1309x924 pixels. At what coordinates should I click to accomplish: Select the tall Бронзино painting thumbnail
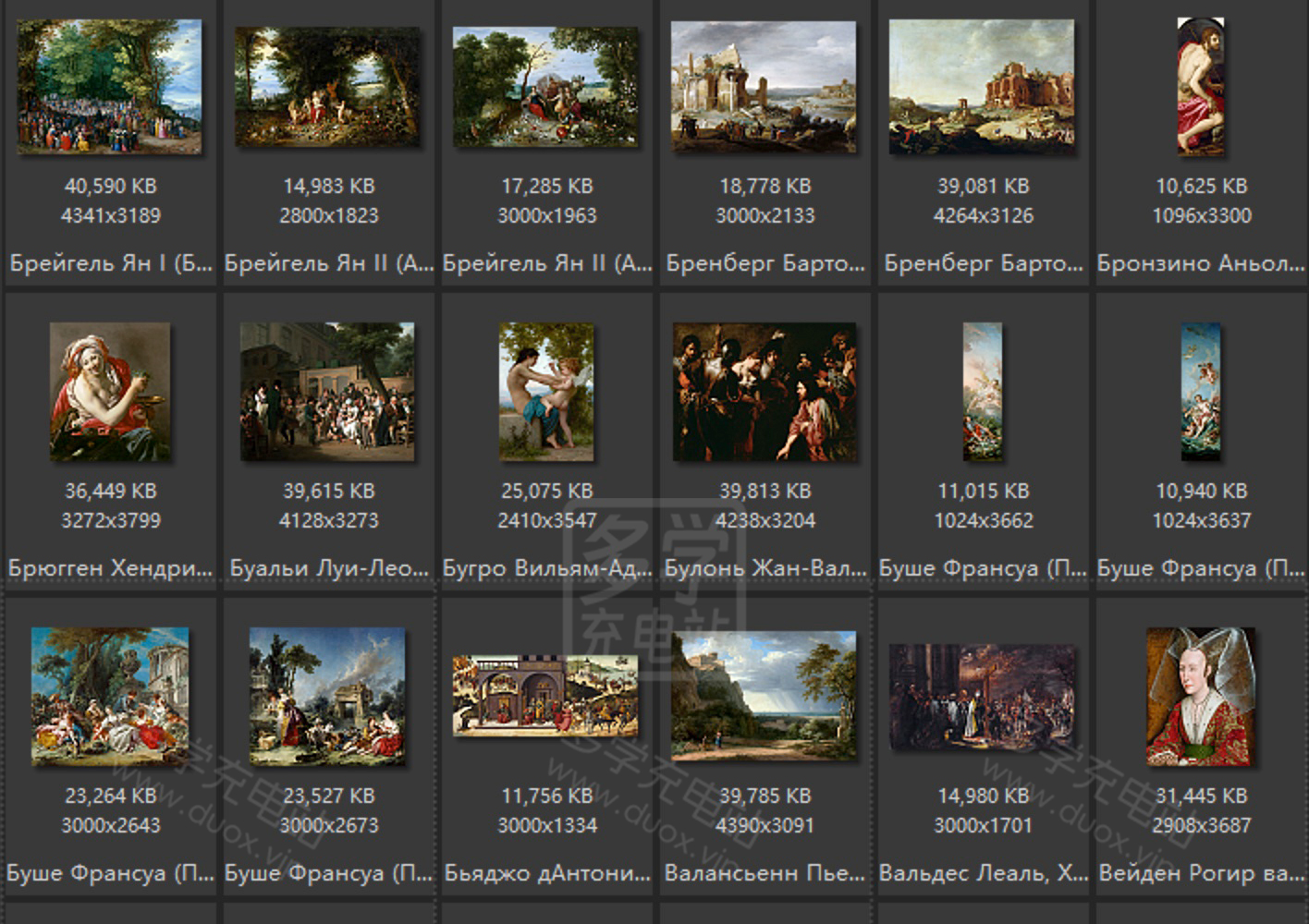coord(1200,87)
